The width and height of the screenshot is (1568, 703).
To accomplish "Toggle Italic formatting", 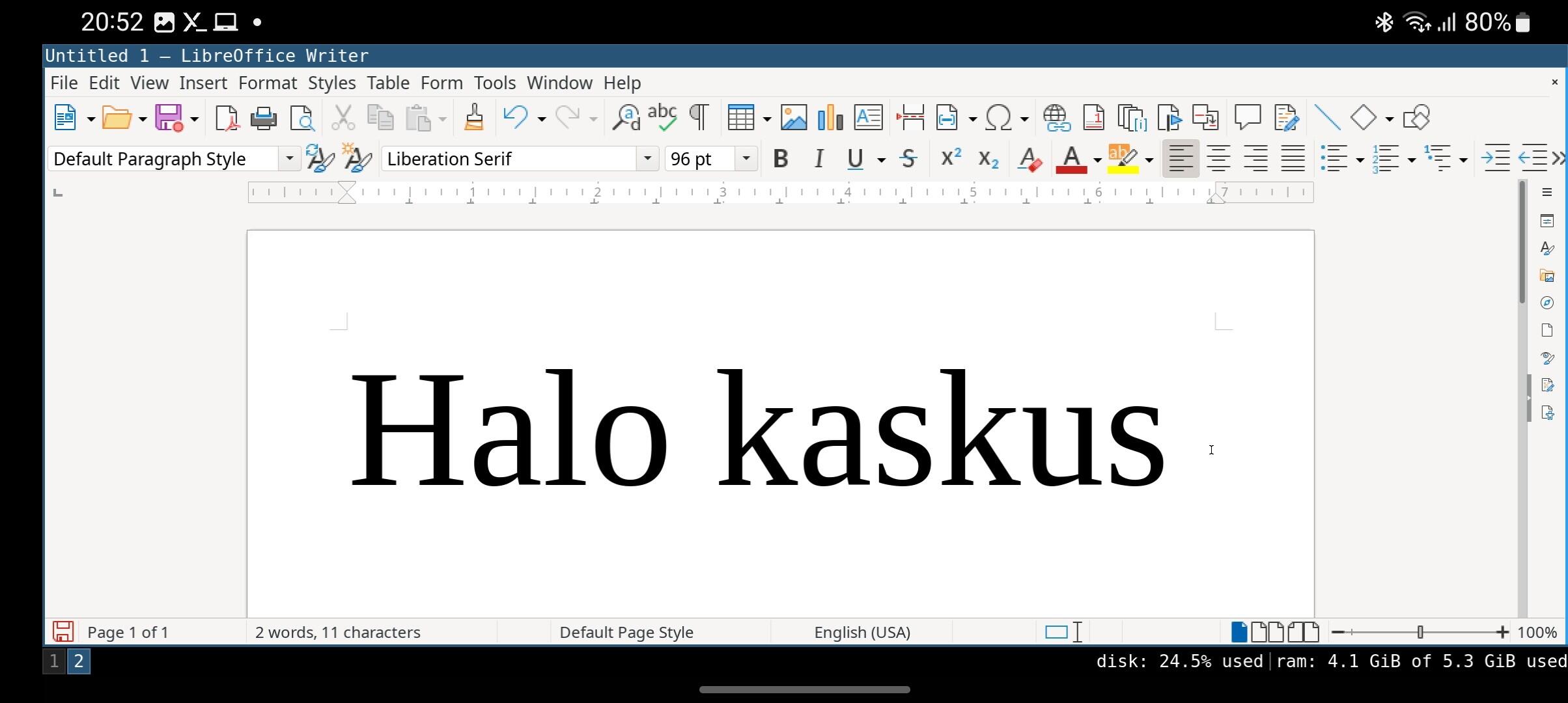I will pyautogui.click(x=819, y=159).
